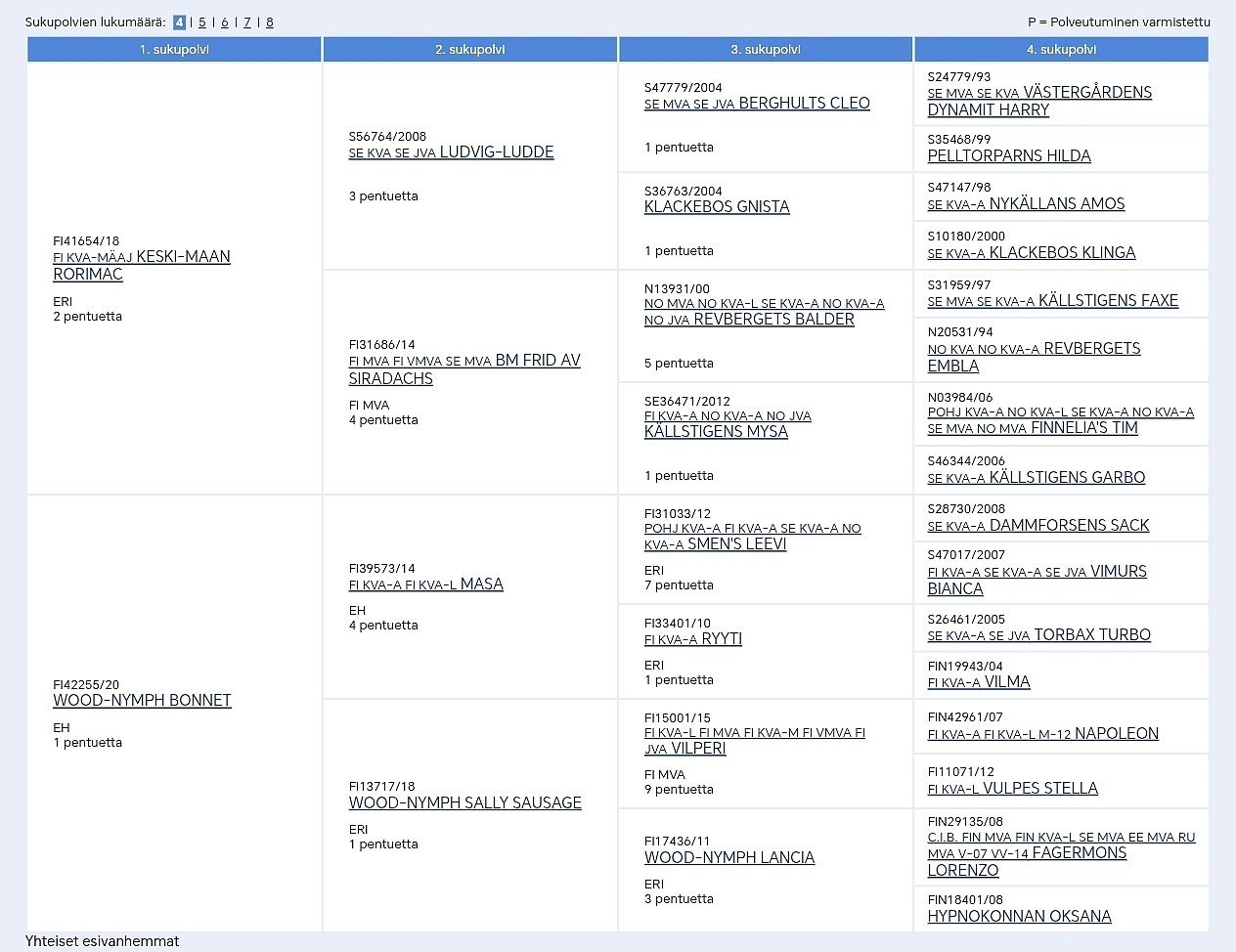Open the Masa dog entry
Screen dimensions: 1236x952
(425, 584)
